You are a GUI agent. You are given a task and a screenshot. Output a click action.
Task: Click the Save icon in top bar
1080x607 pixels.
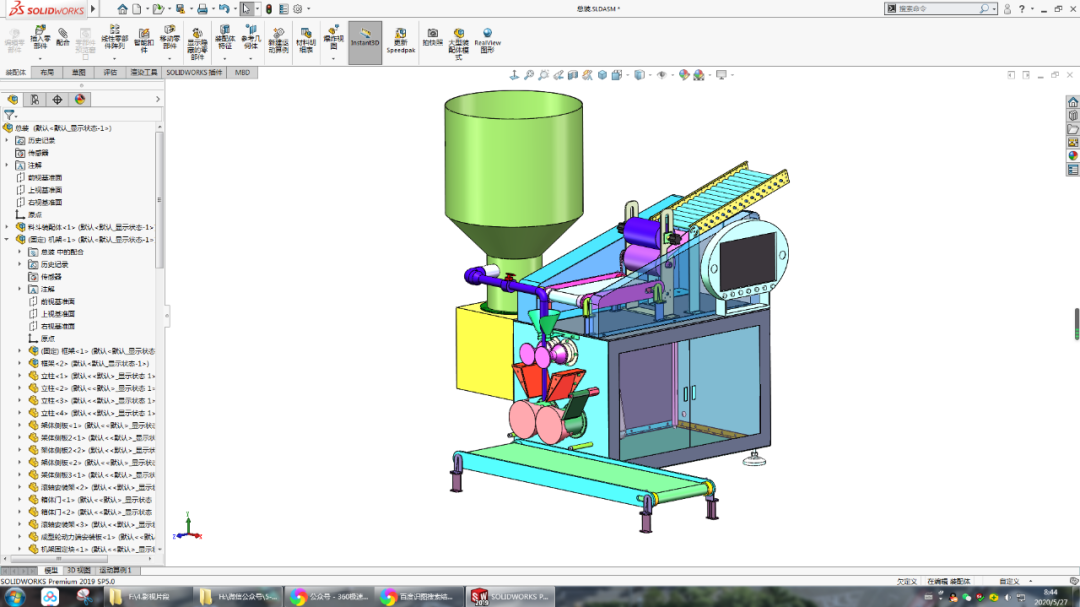(180, 9)
